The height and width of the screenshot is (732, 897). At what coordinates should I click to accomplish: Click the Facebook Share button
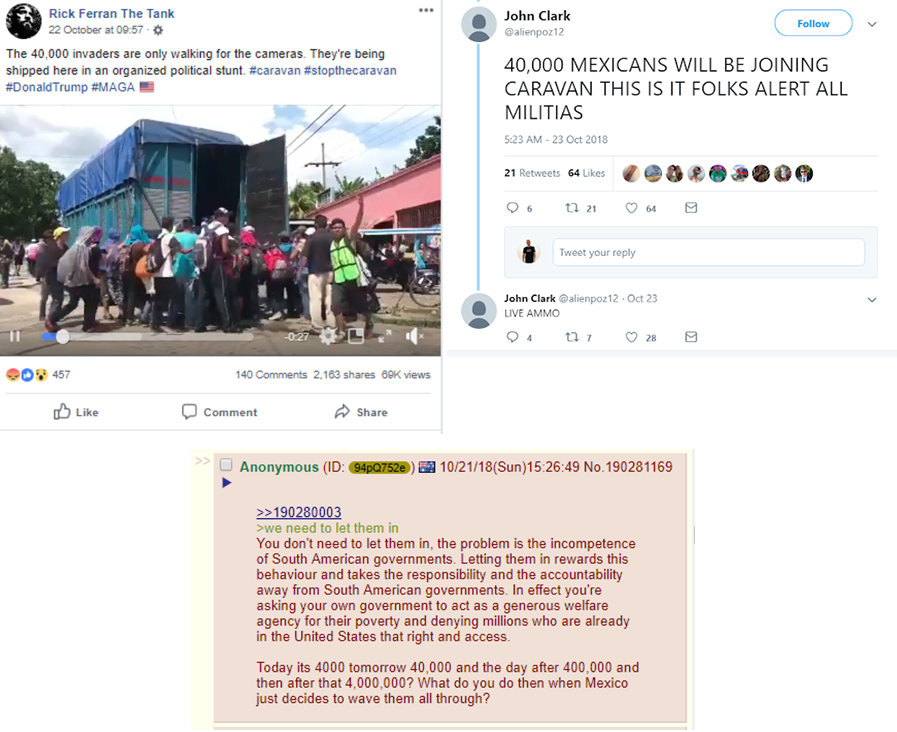[361, 412]
